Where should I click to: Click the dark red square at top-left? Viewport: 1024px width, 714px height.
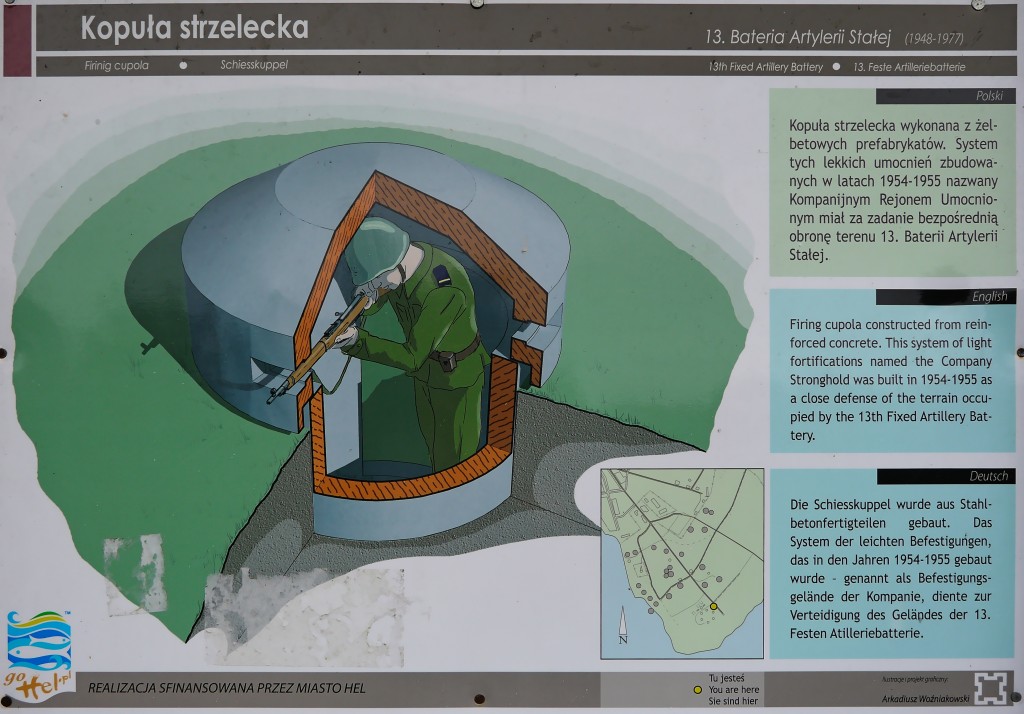tap(17, 40)
